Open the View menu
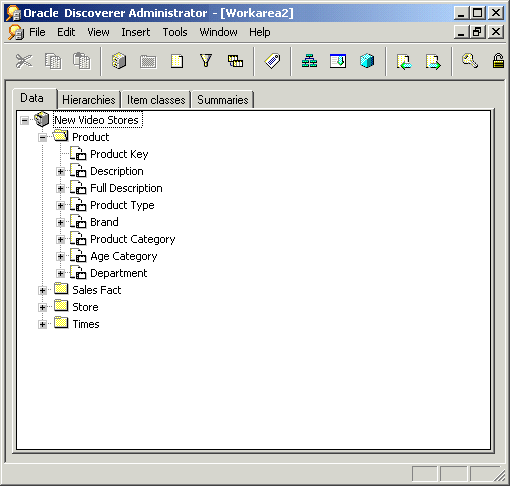 [x=98, y=32]
